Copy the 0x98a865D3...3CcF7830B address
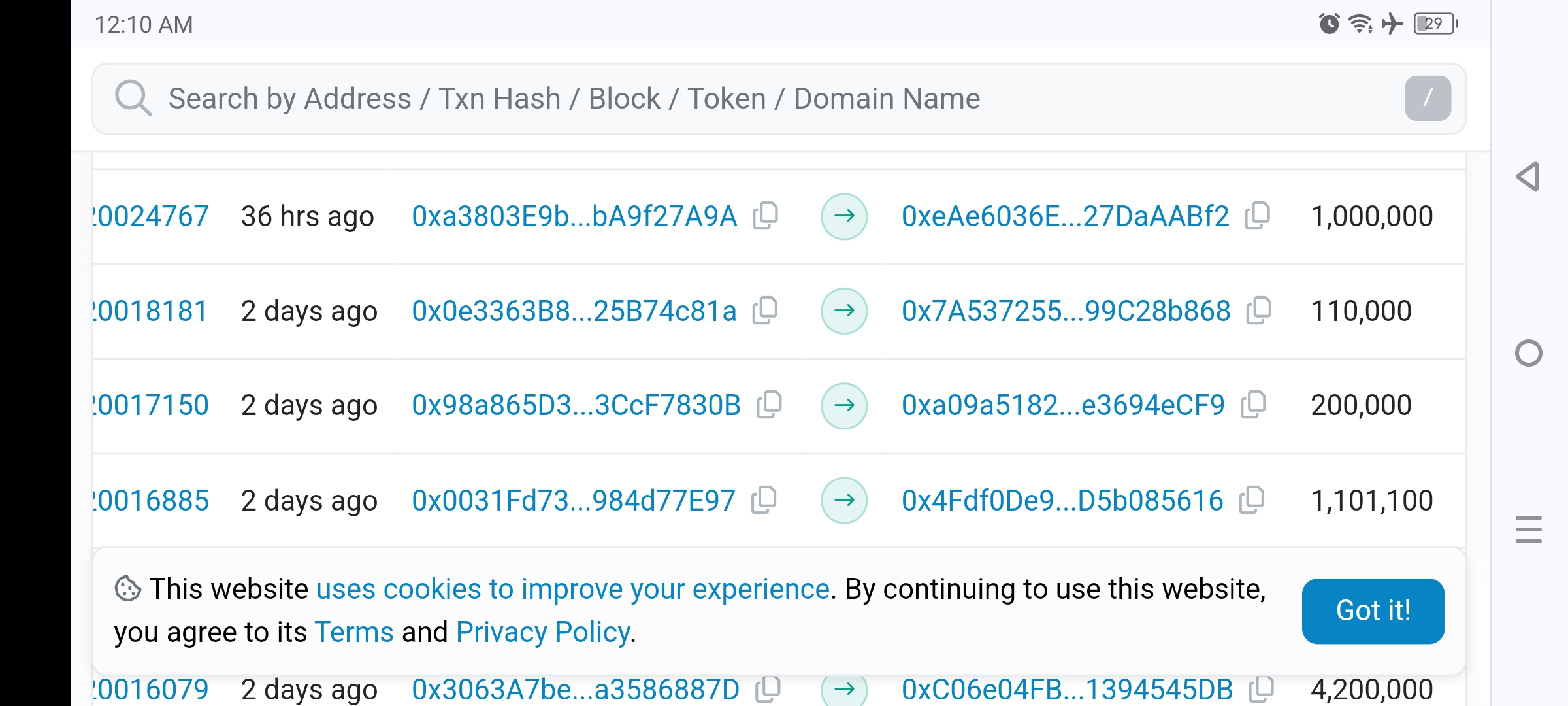 (770, 405)
